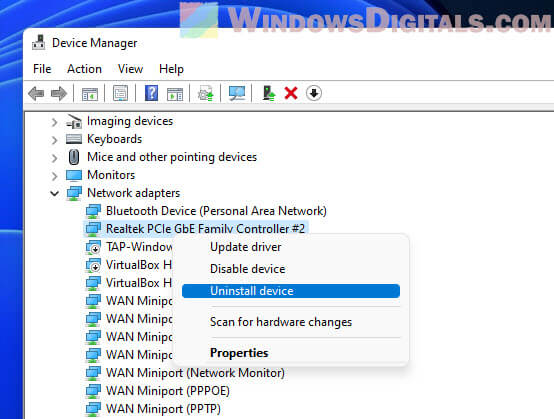Click the Keyboards category icon

[x=74, y=139]
